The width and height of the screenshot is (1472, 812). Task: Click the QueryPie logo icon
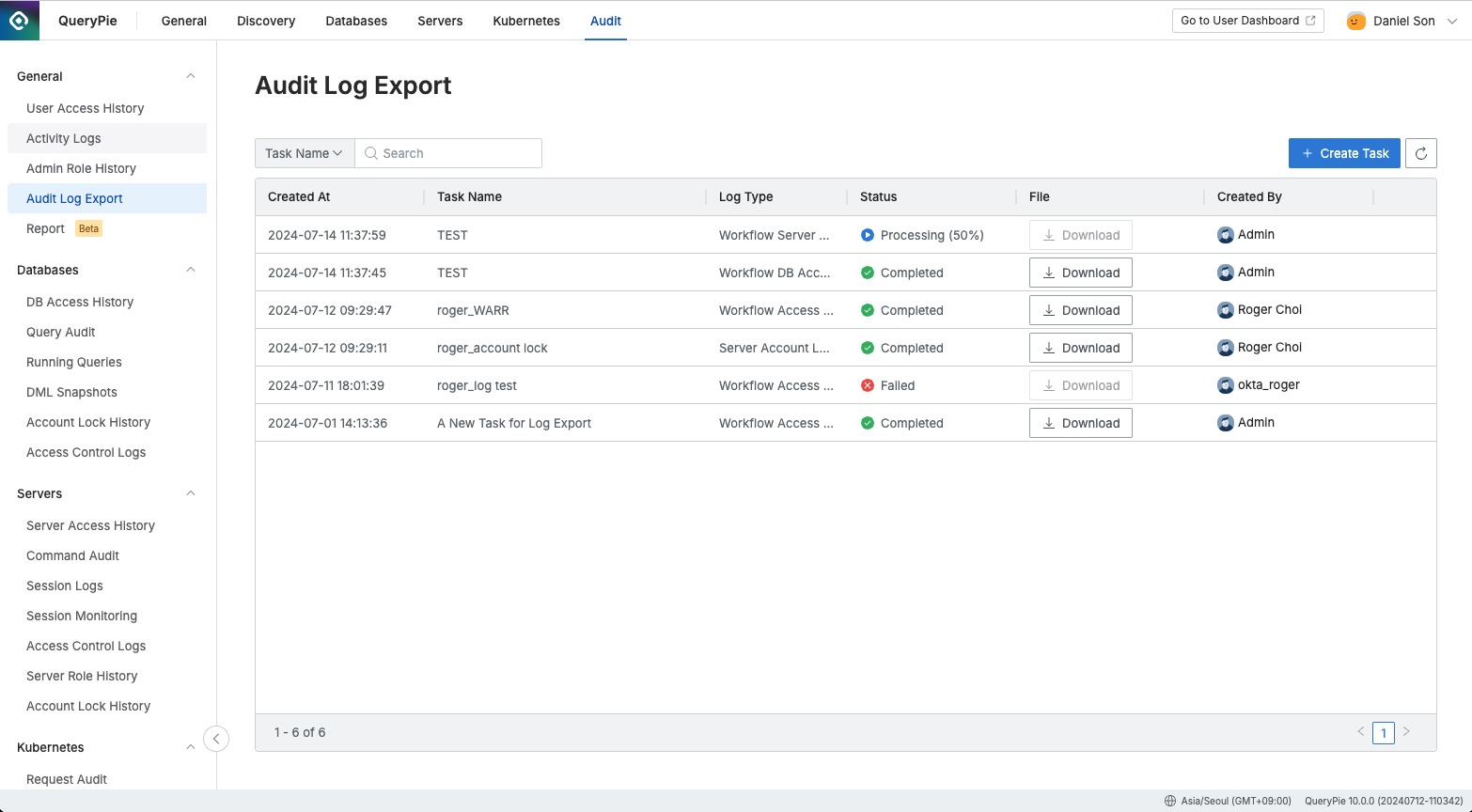[20, 20]
